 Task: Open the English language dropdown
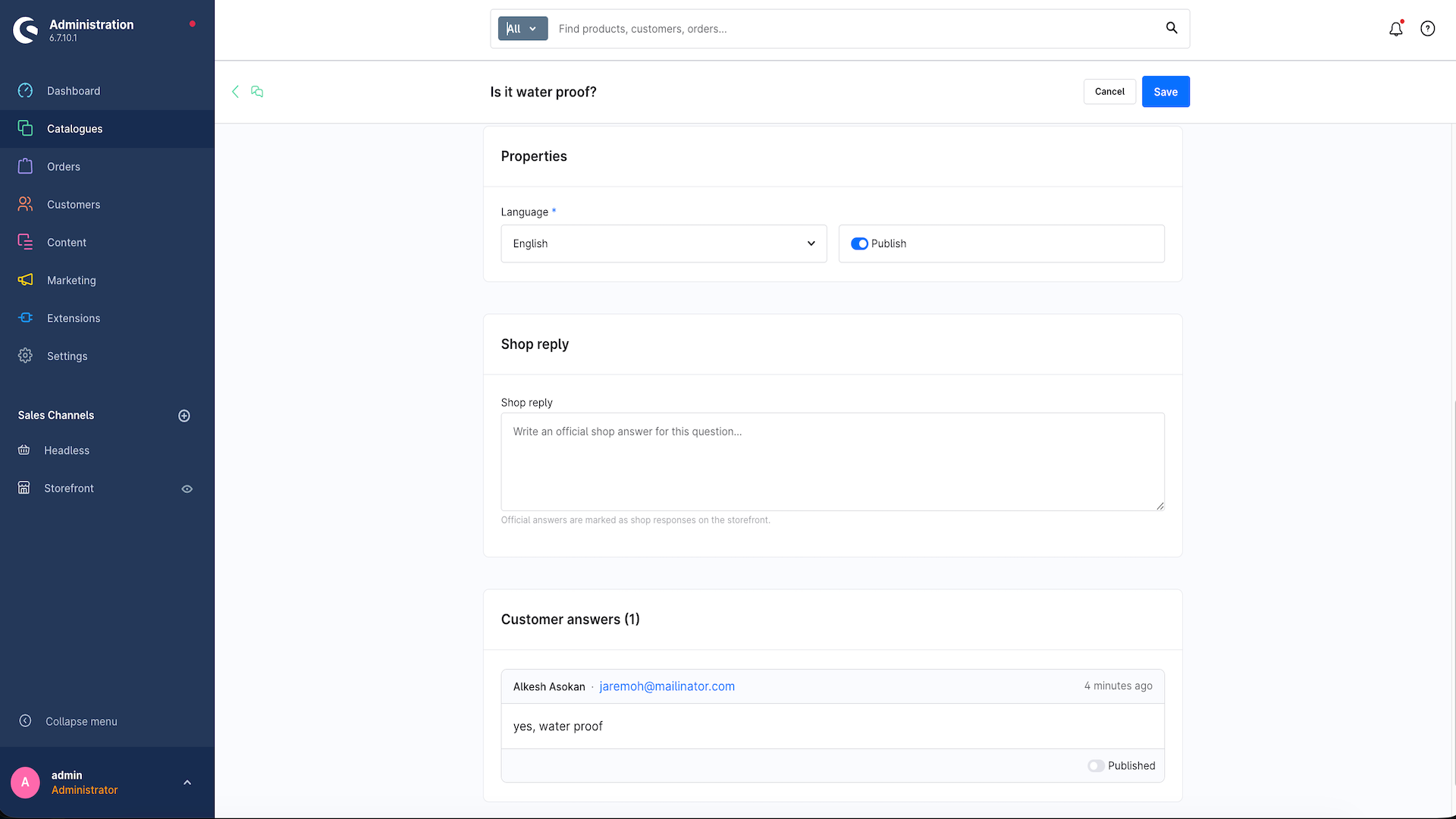coord(664,243)
